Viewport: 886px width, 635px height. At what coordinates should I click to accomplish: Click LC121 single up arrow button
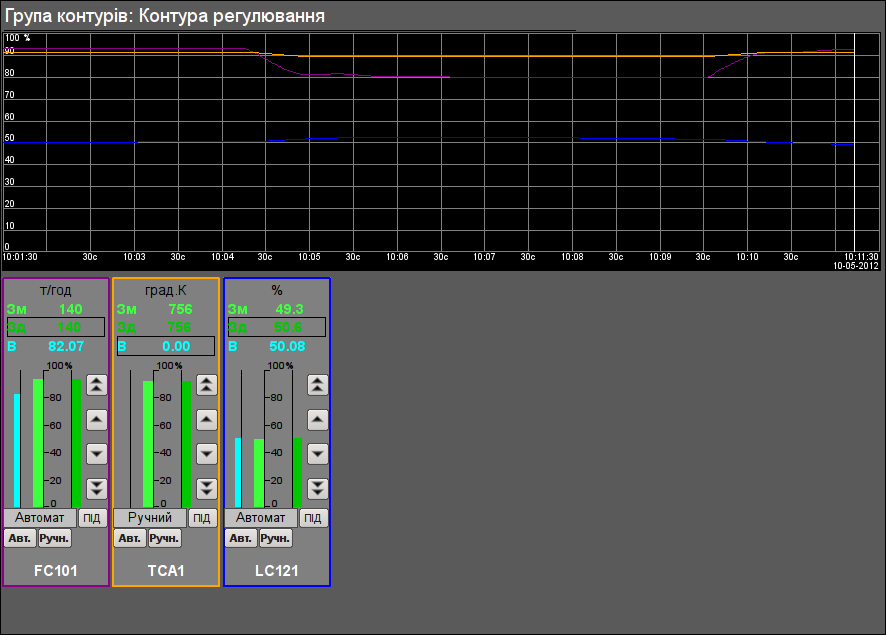[318, 420]
